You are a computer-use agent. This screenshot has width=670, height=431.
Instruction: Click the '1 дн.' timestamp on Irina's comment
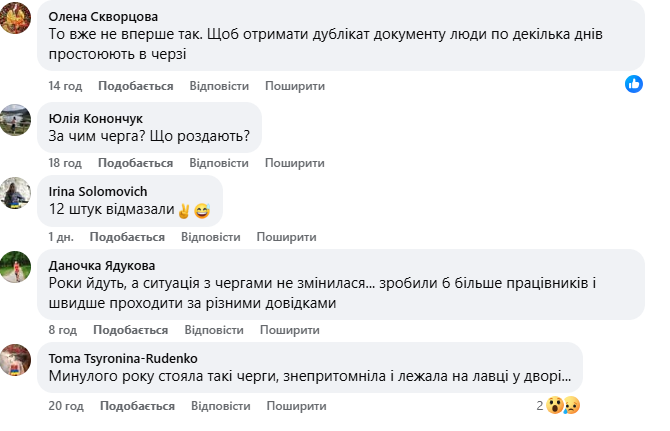point(62,237)
